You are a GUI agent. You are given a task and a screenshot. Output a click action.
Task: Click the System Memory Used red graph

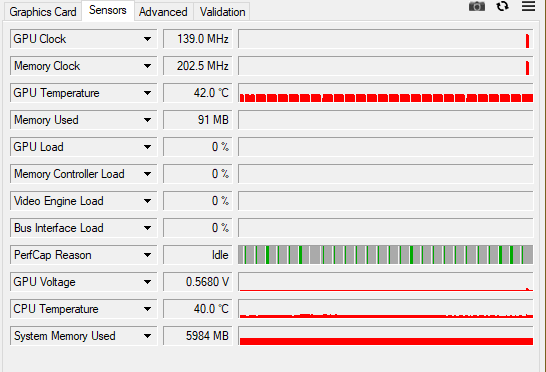(x=385, y=336)
